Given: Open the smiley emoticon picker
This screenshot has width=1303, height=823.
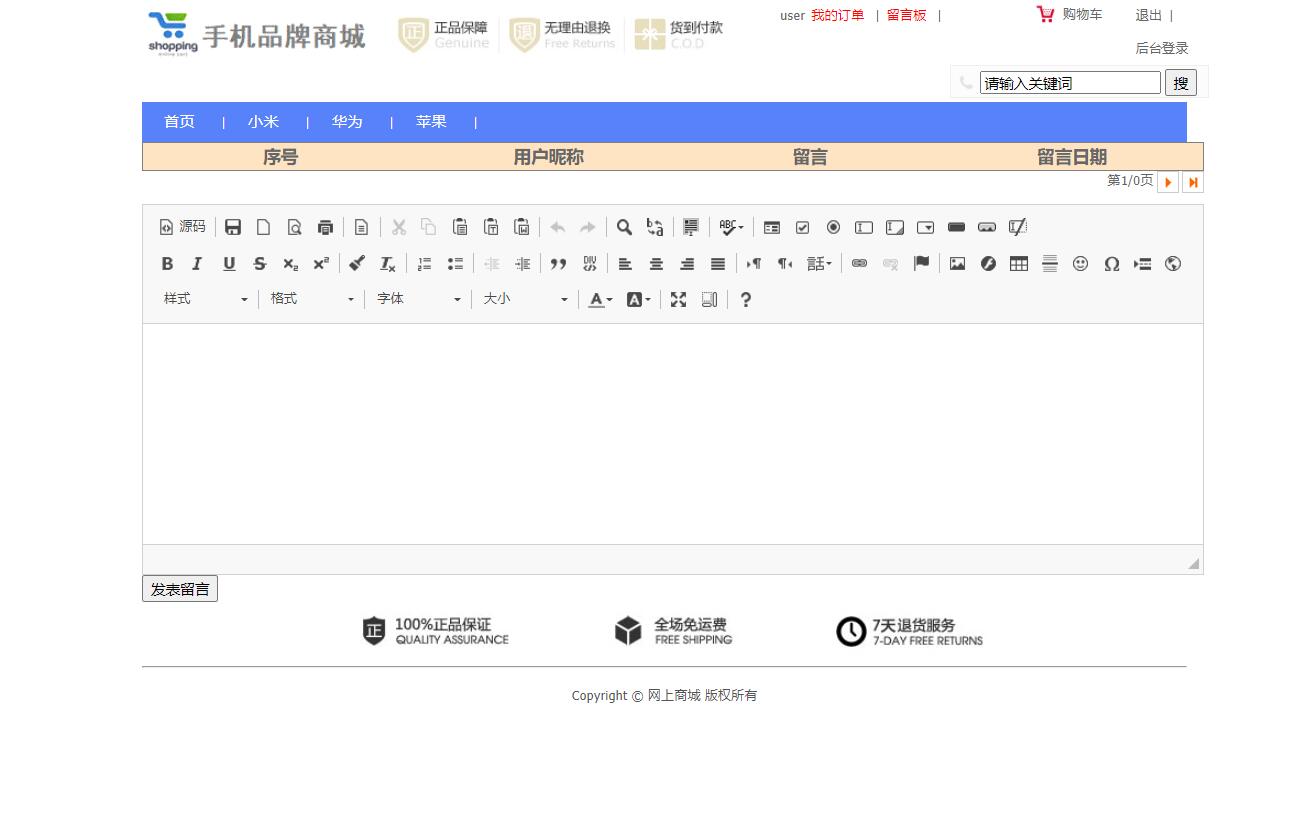Looking at the screenshot, I should (1081, 264).
